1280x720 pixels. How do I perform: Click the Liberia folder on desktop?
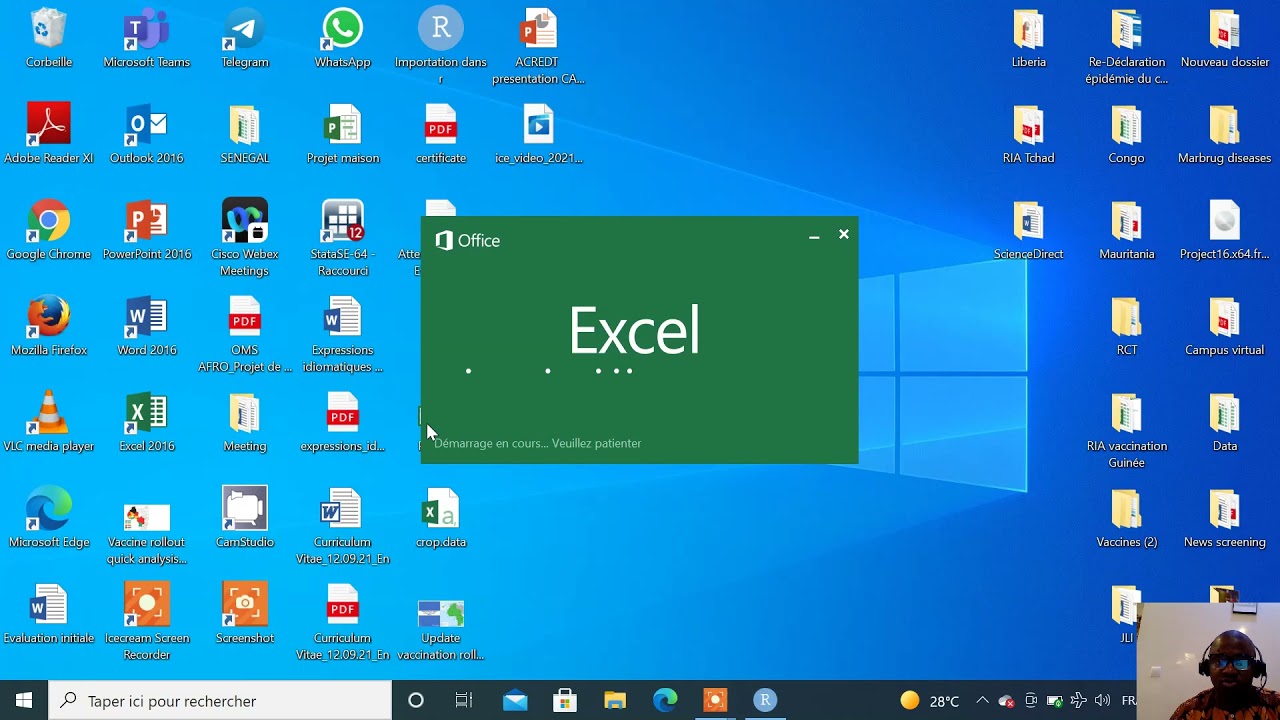pyautogui.click(x=1029, y=40)
